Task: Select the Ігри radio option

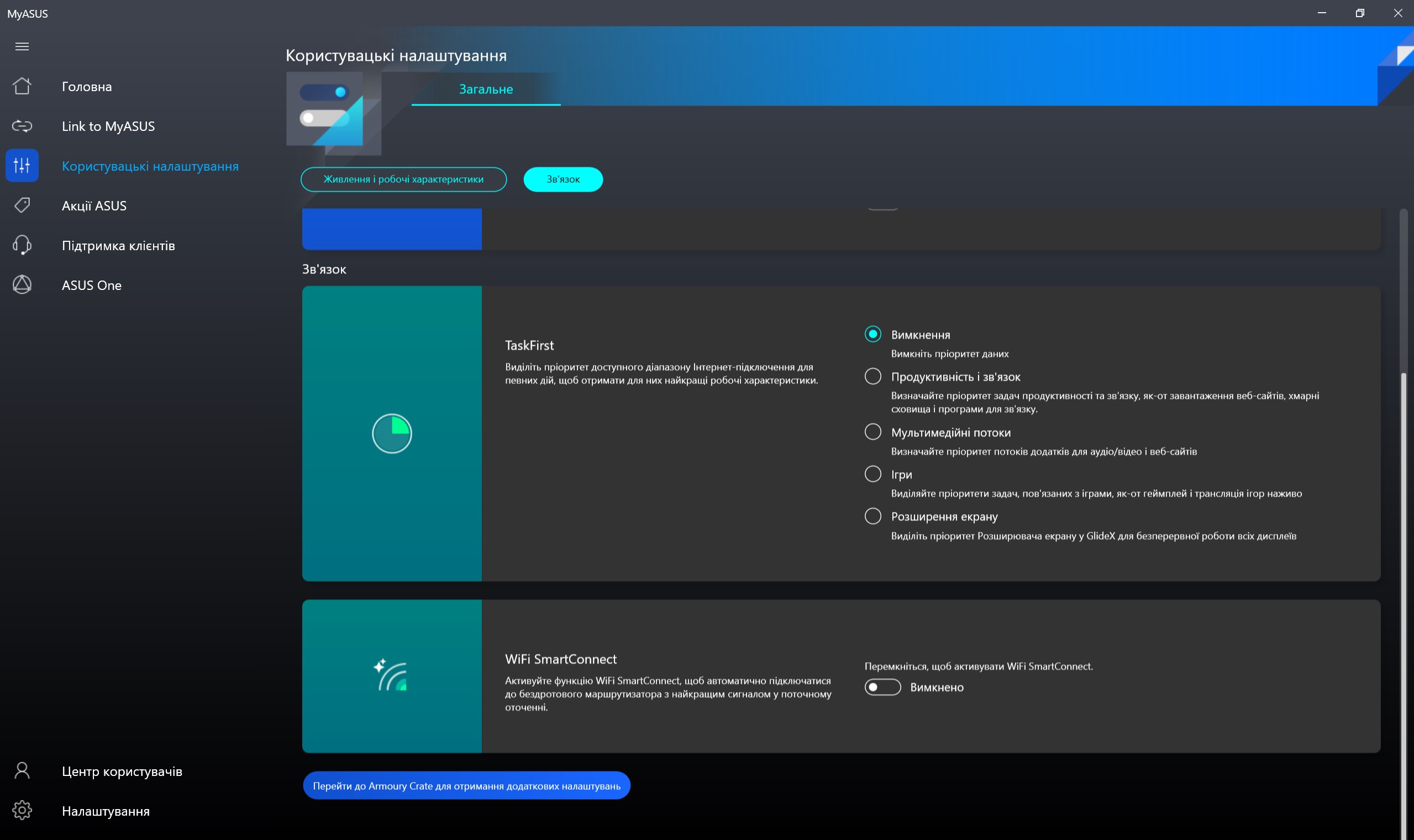Action: point(872,474)
